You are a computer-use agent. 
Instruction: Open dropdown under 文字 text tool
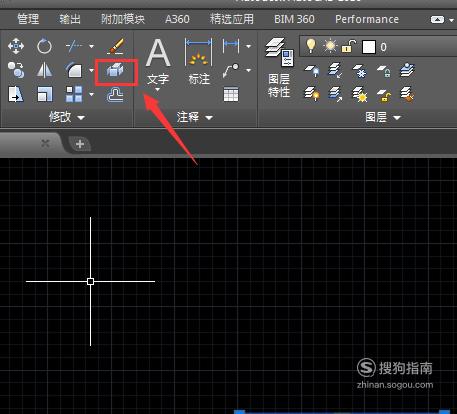click(158, 89)
